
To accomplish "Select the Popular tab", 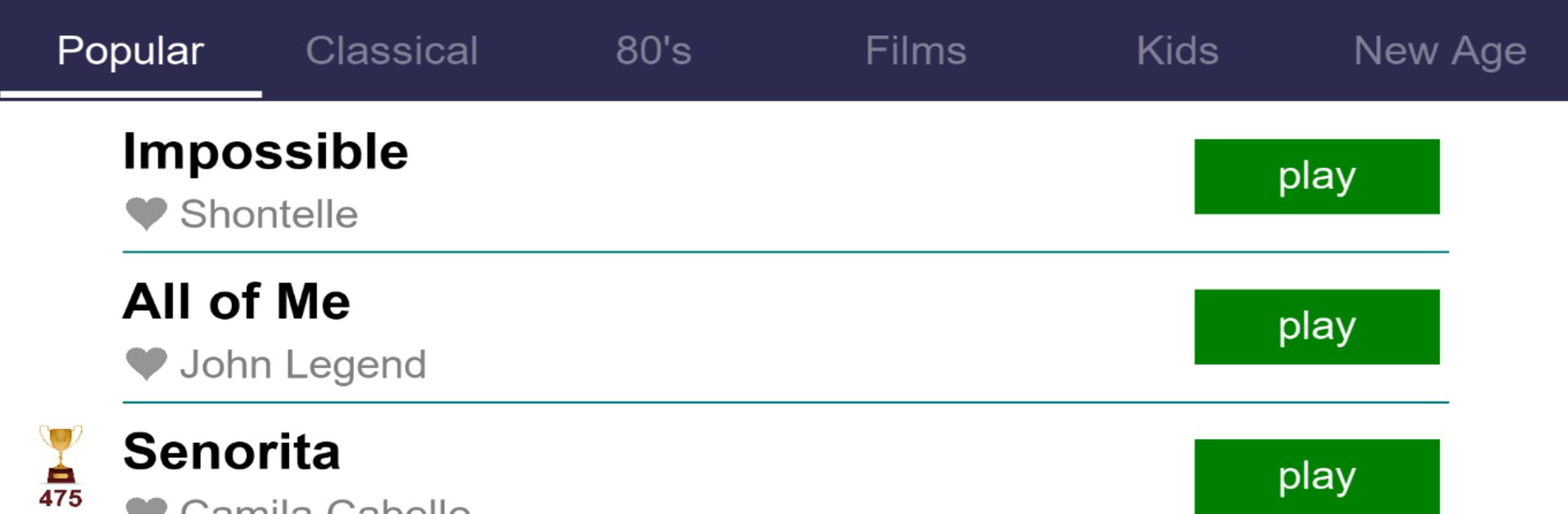I will pyautogui.click(x=131, y=51).
